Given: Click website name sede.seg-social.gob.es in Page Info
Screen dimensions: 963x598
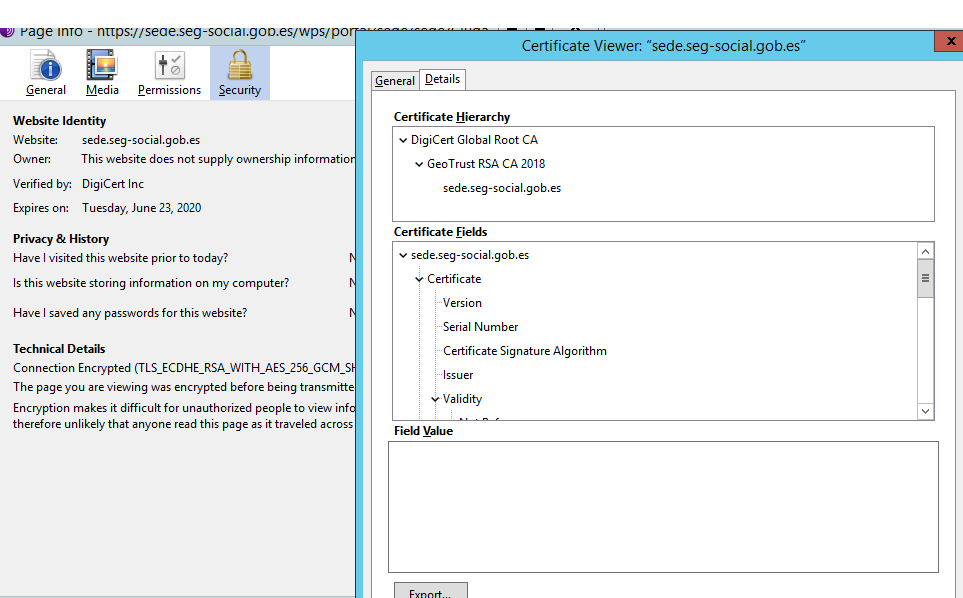Looking at the screenshot, I should (141, 140).
